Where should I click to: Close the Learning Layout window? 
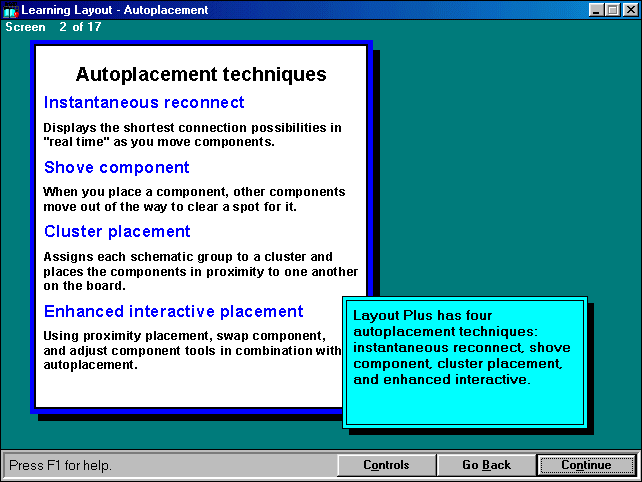[x=628, y=10]
